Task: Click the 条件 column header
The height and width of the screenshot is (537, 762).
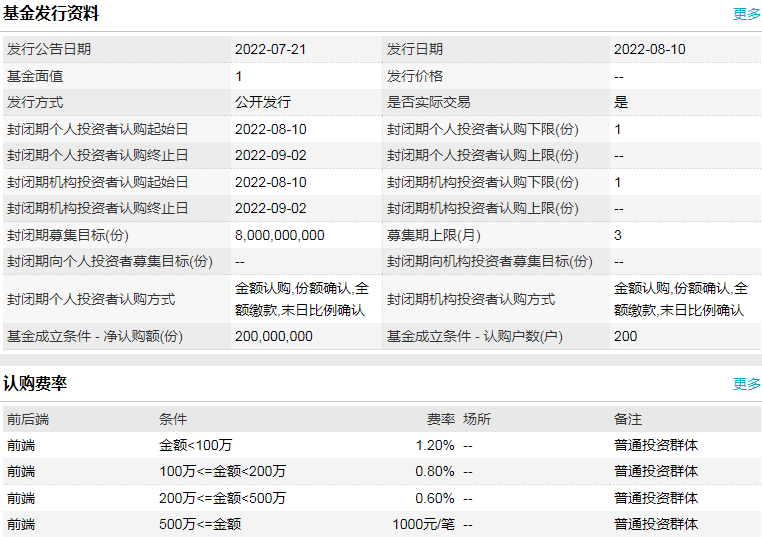Action: [172, 419]
